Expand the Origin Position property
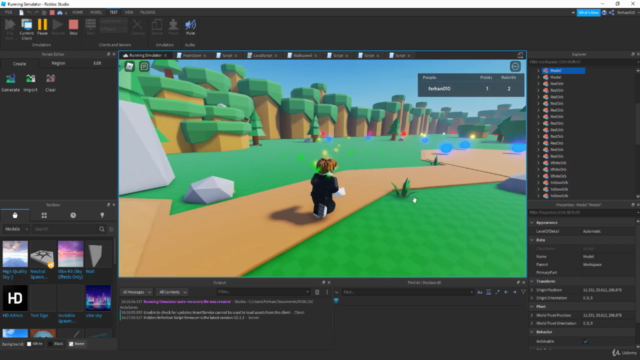 (x=532, y=290)
